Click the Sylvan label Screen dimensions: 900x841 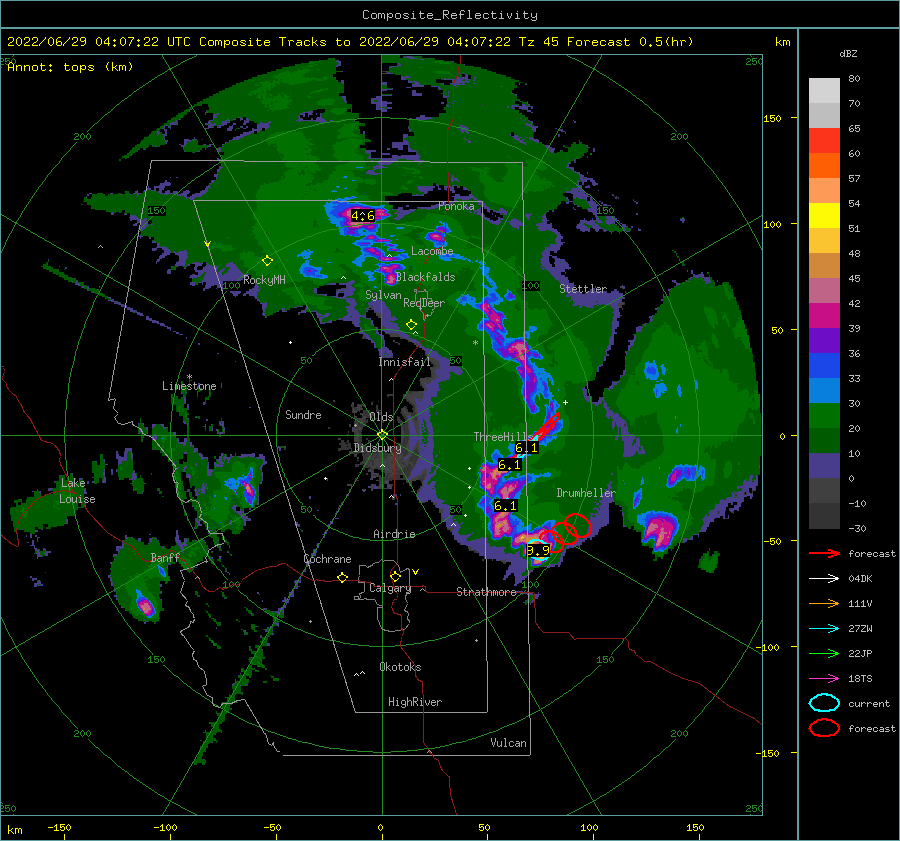pos(383,295)
